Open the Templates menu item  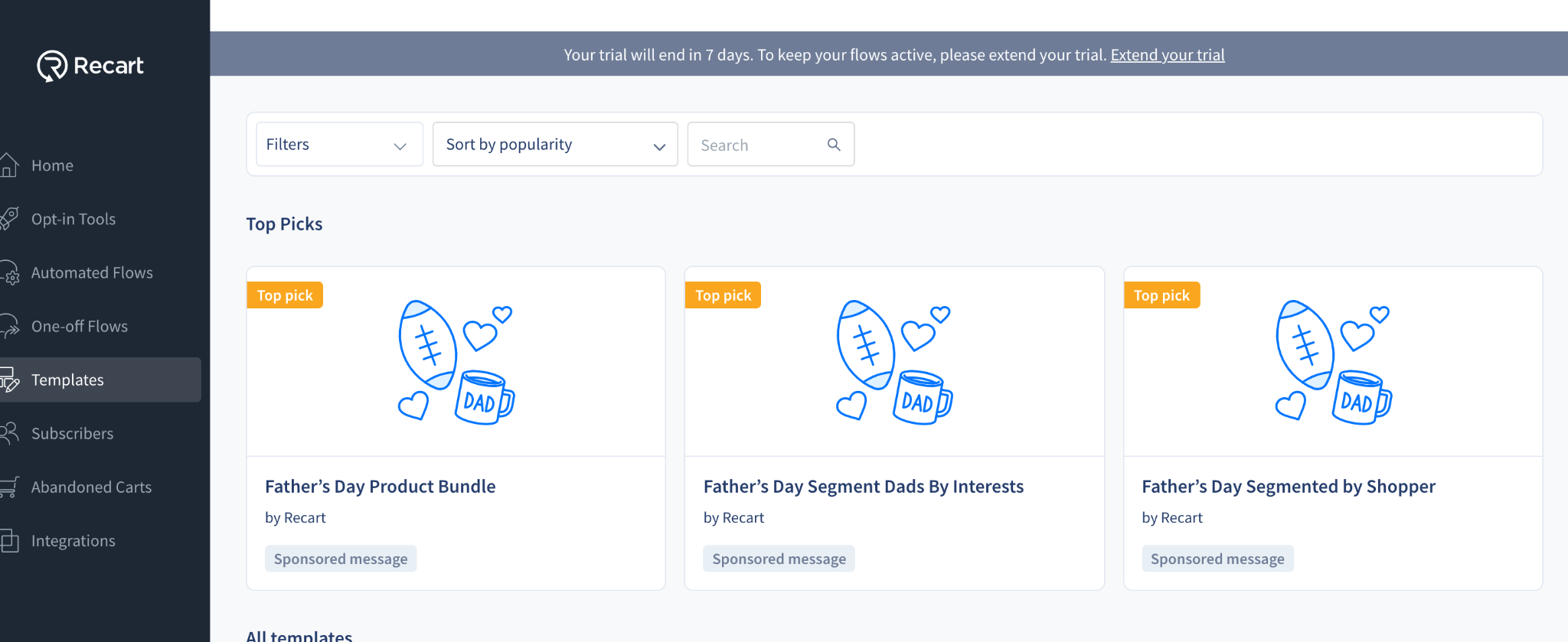point(67,380)
